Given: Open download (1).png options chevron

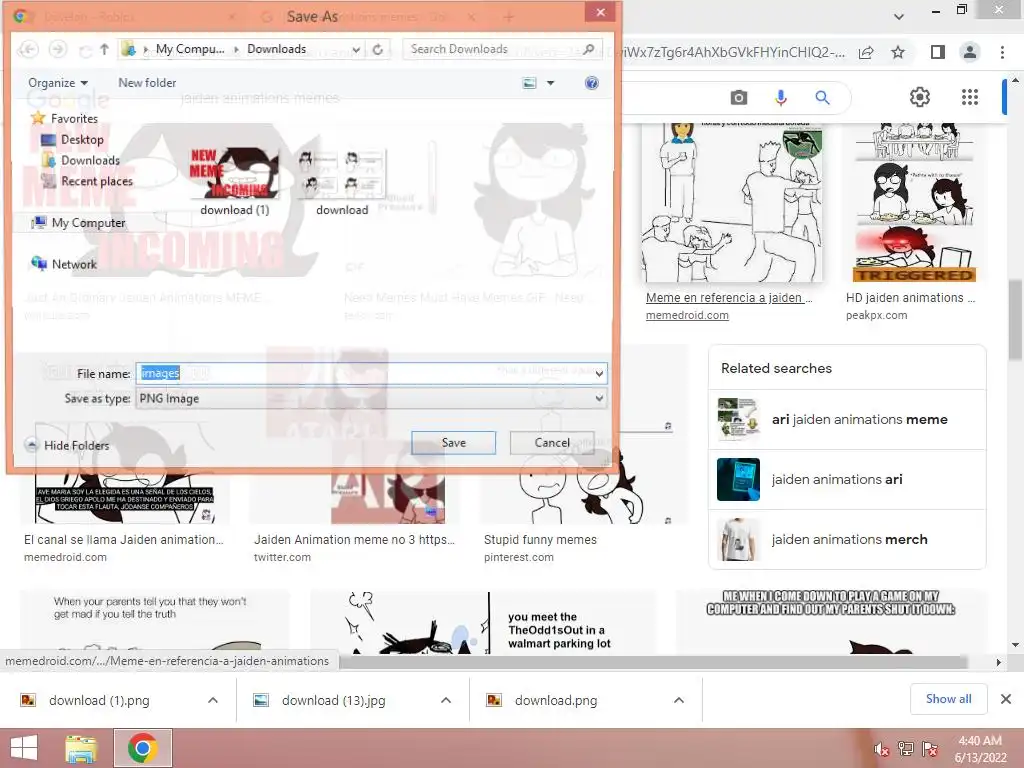Looking at the screenshot, I should [212, 700].
